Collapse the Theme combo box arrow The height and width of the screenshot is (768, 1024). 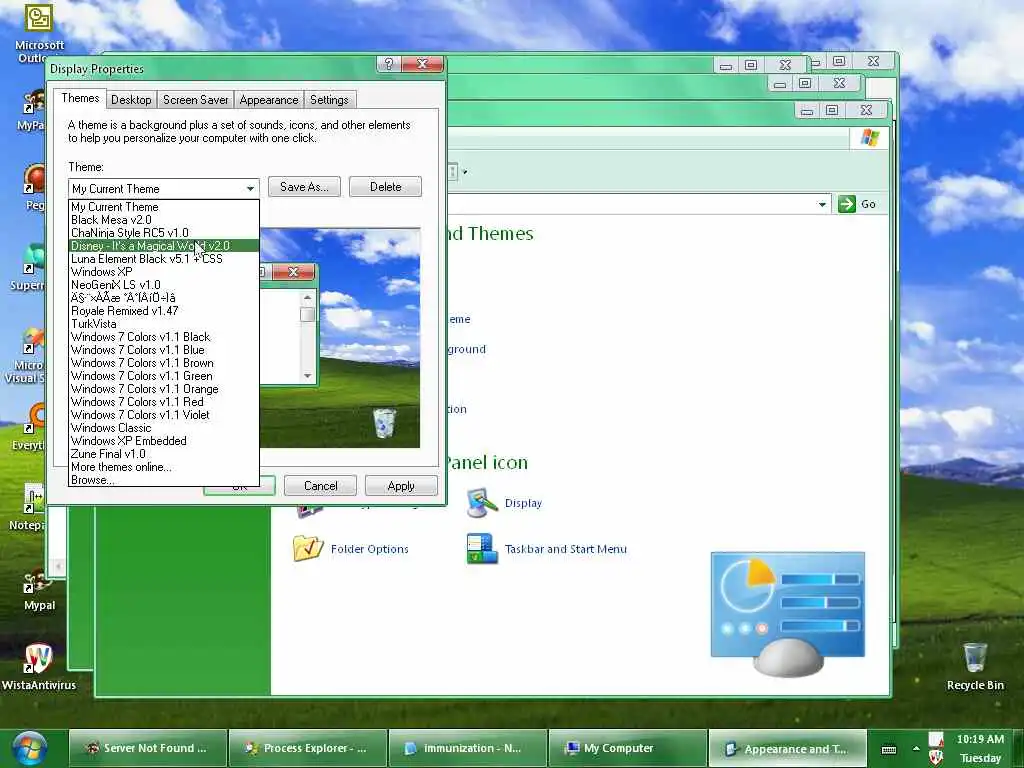250,189
